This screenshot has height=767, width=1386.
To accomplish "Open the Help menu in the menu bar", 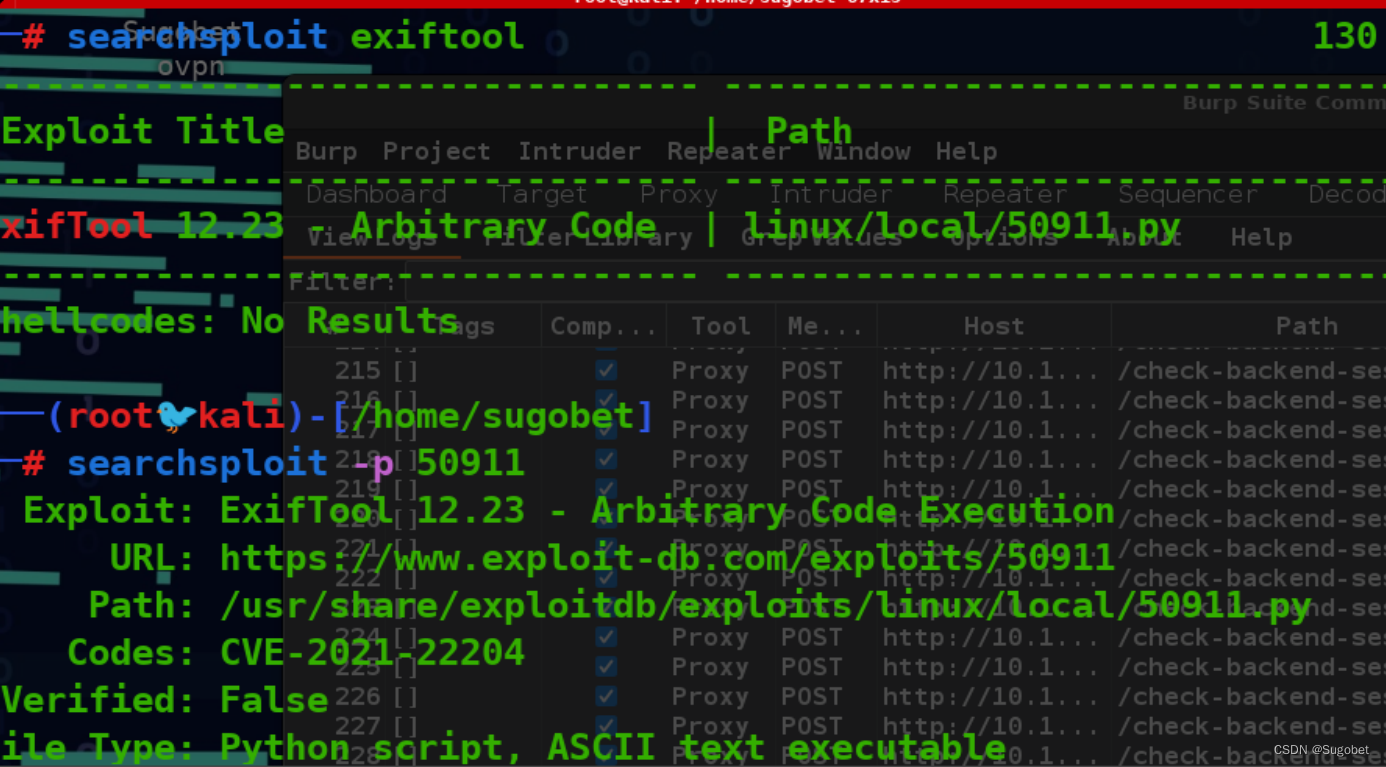I will 966,151.
